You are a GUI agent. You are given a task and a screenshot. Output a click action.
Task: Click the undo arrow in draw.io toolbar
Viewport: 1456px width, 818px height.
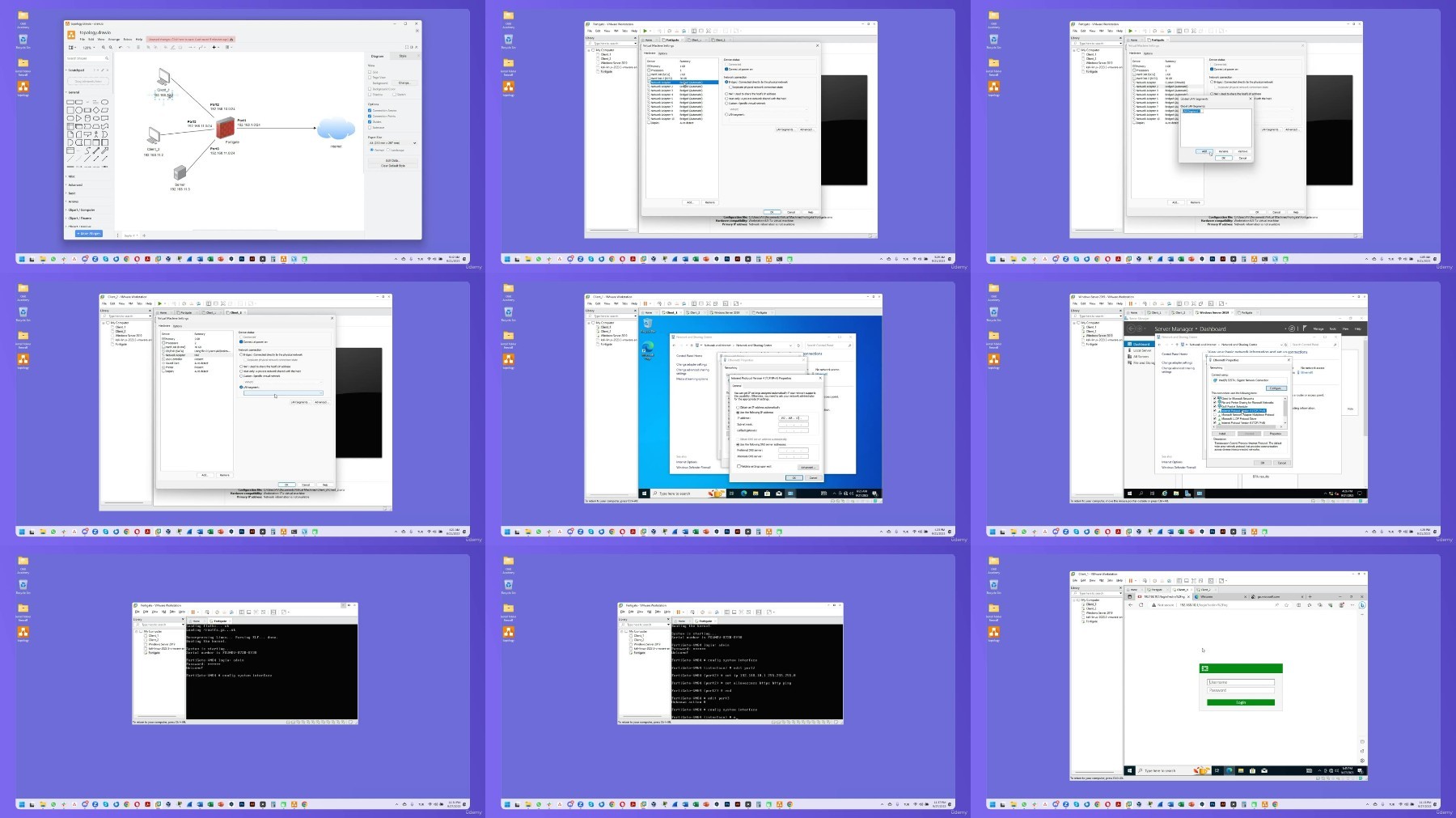tap(121, 47)
